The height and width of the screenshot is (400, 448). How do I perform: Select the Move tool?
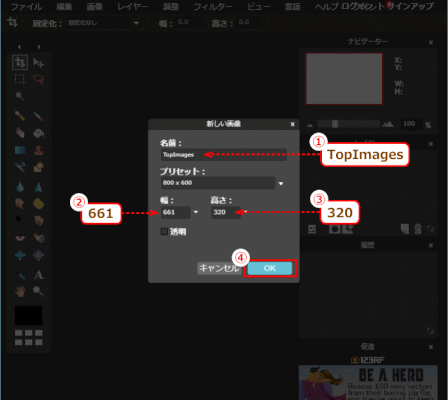(x=38, y=62)
